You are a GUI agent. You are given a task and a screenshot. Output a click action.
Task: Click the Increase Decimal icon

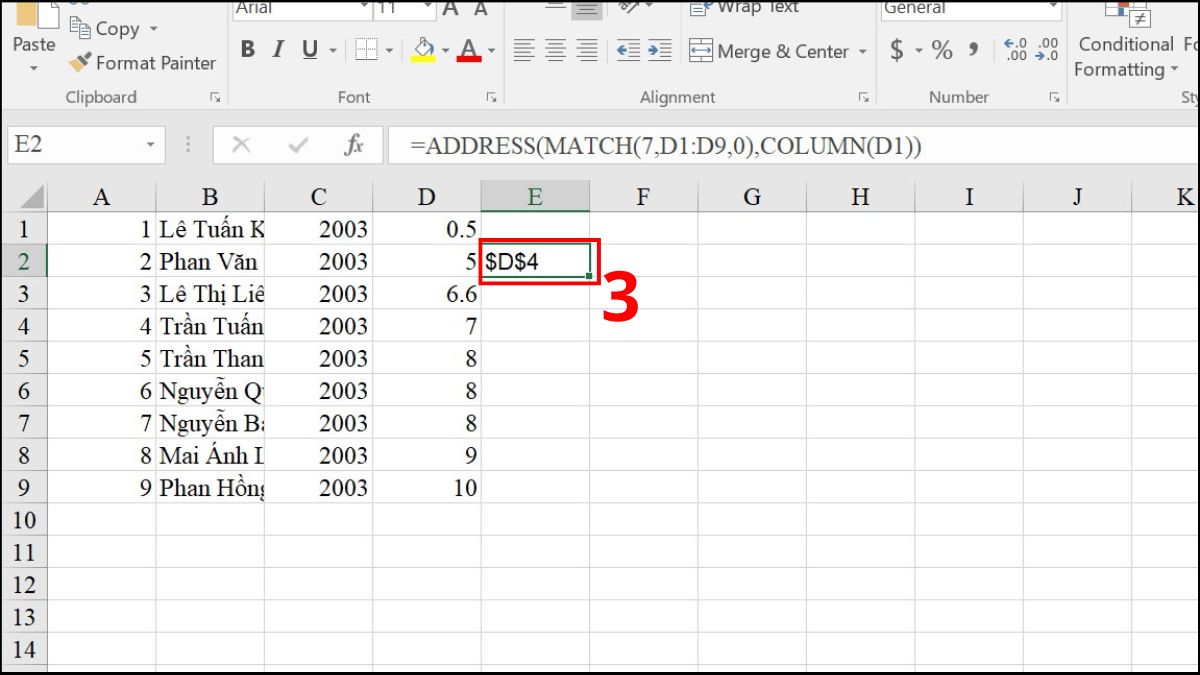pos(1013,48)
